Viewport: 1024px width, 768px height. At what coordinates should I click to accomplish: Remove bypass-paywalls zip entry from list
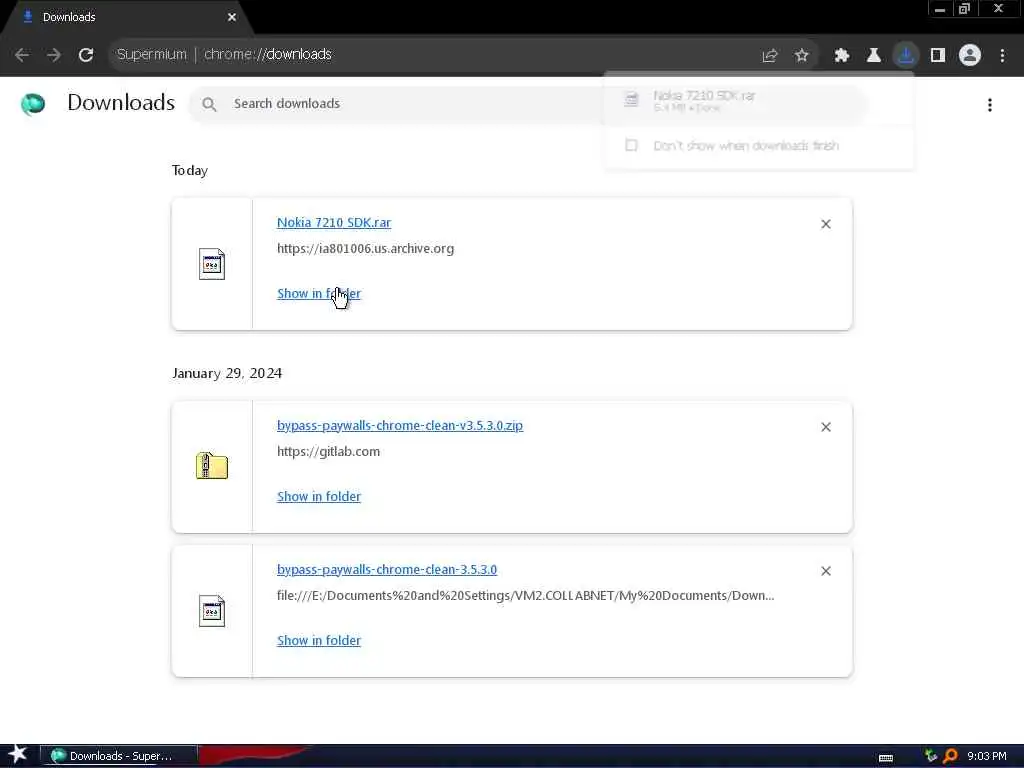826,427
